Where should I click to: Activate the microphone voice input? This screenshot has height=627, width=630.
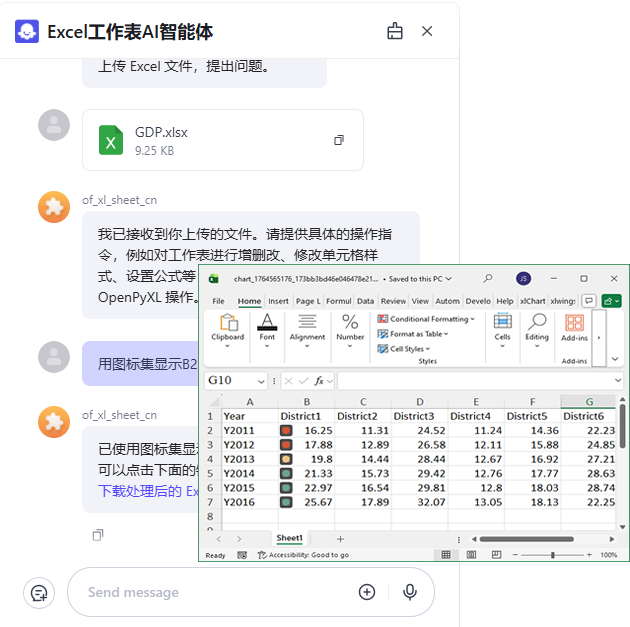click(409, 592)
